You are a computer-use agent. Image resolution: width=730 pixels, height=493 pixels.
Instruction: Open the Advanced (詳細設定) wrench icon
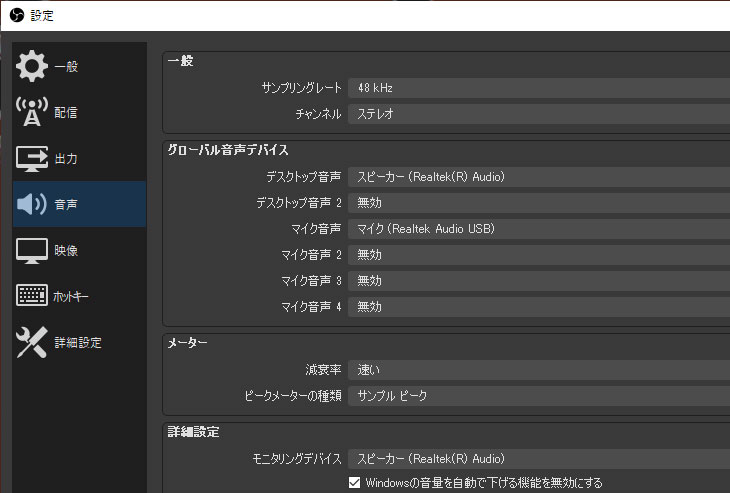point(32,343)
